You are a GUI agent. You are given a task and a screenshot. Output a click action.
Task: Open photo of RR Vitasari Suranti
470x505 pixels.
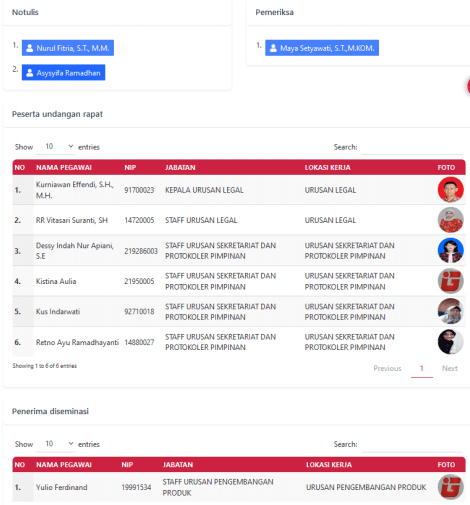point(450,220)
